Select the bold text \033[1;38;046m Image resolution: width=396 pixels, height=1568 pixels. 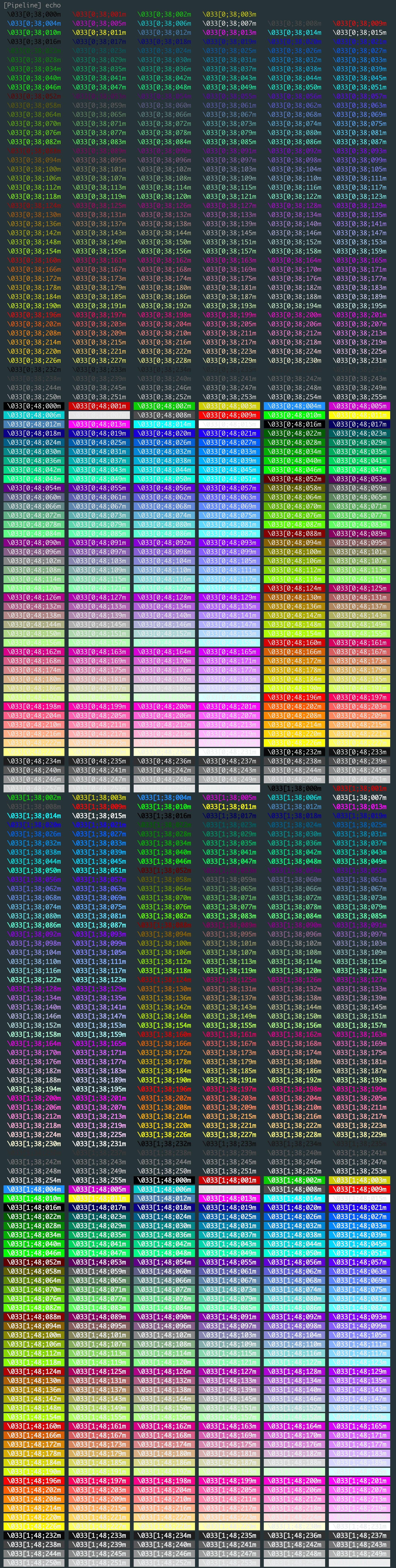[165, 861]
